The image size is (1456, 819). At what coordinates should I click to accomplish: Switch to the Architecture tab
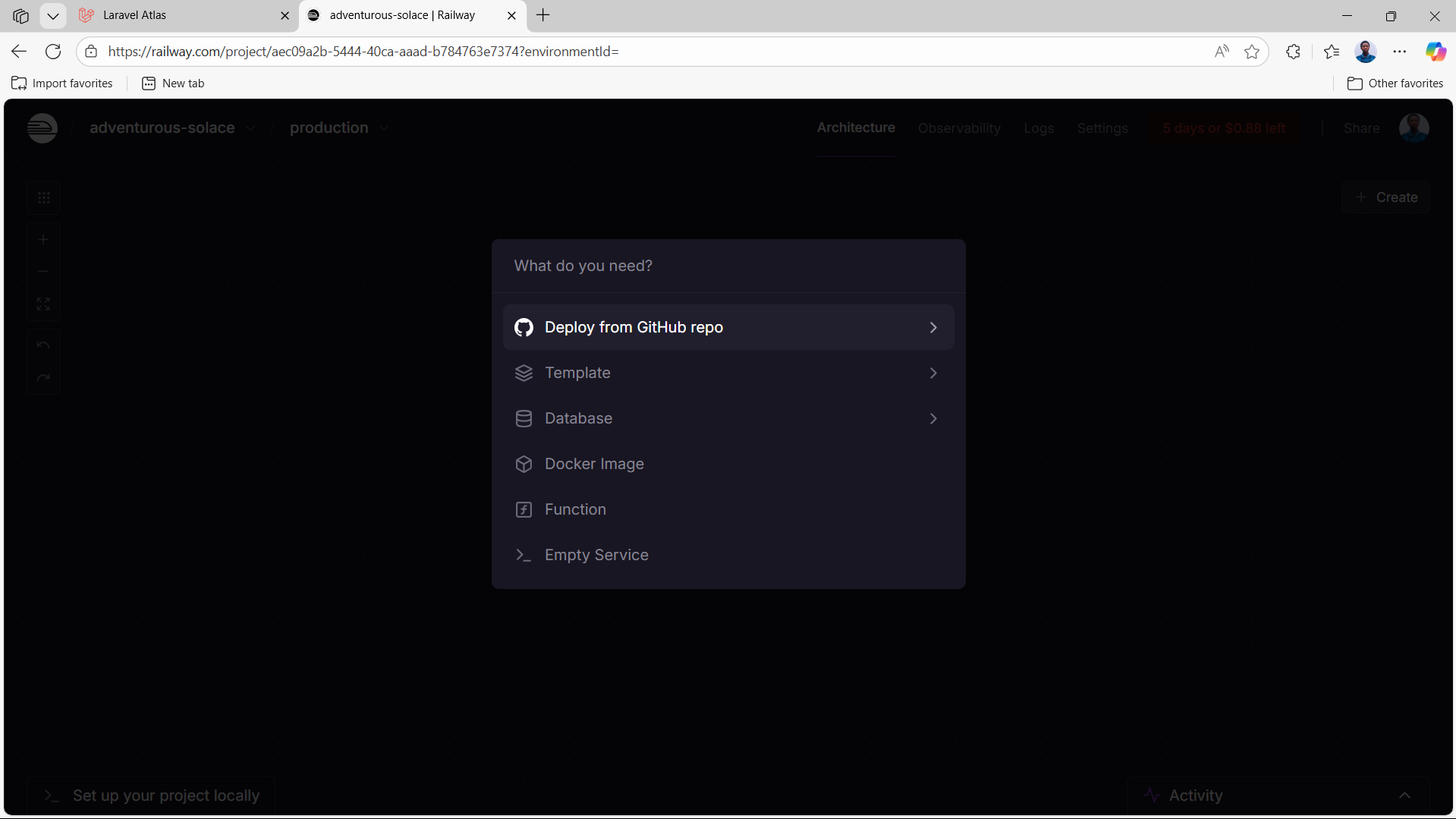point(856,128)
